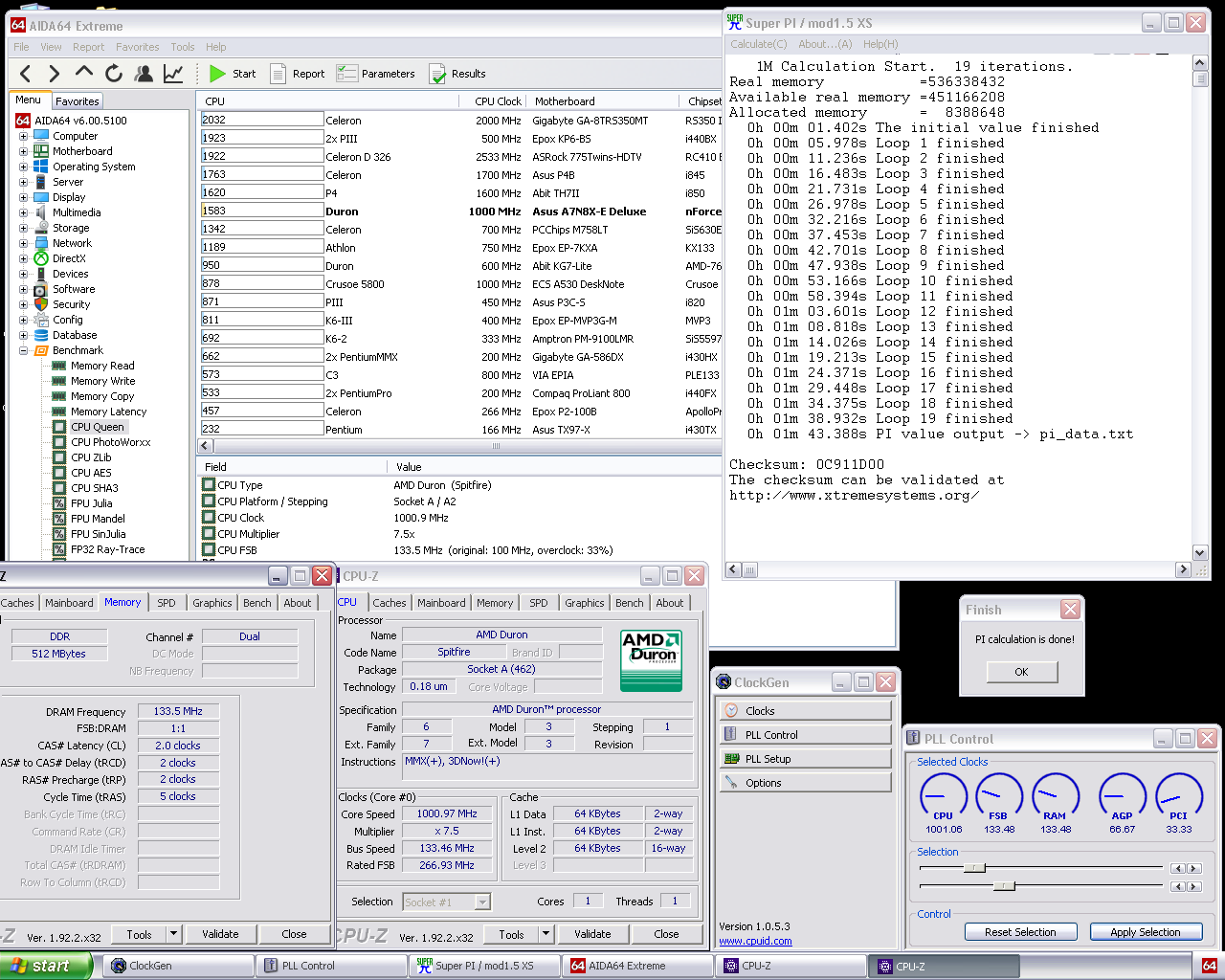Expand the Motherboard tree node
Screen dimensions: 1225x980
[23, 151]
